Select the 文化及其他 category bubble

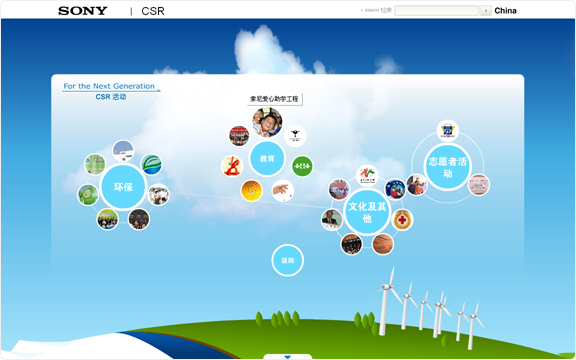pos(367,212)
